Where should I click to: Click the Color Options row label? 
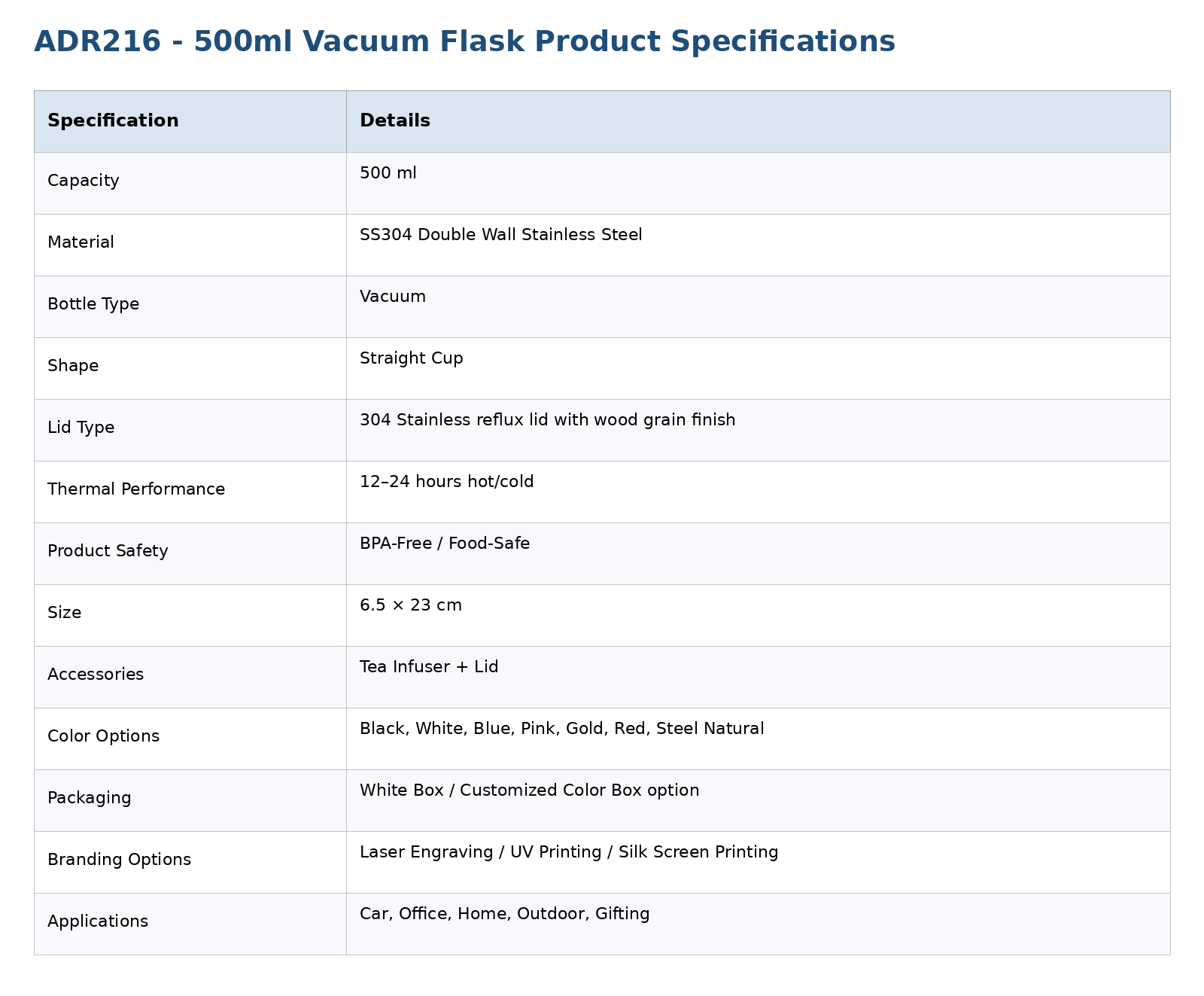(x=103, y=736)
